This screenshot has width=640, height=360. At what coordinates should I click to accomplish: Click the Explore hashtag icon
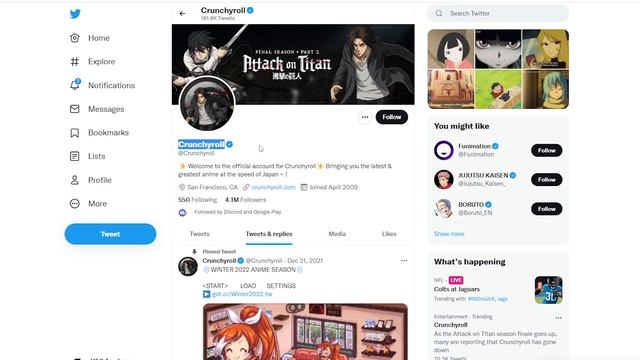75,62
